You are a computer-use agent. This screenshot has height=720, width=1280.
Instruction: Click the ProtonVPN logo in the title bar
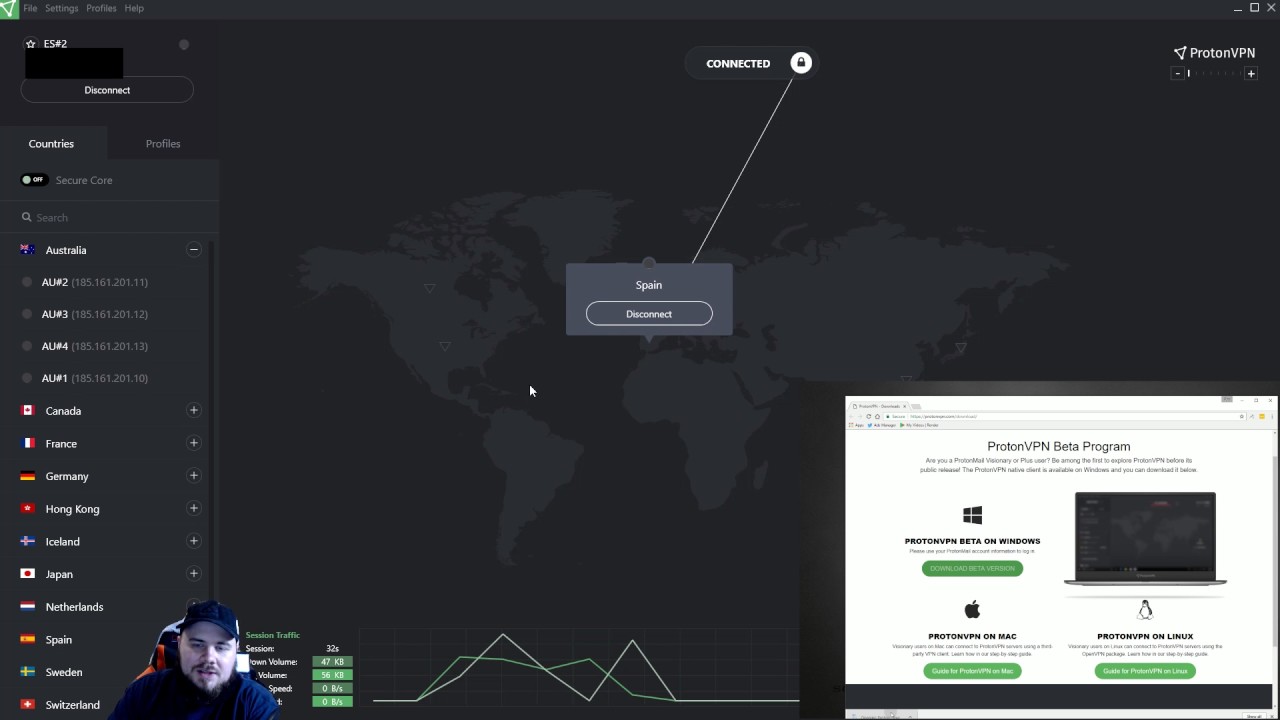coord(8,8)
